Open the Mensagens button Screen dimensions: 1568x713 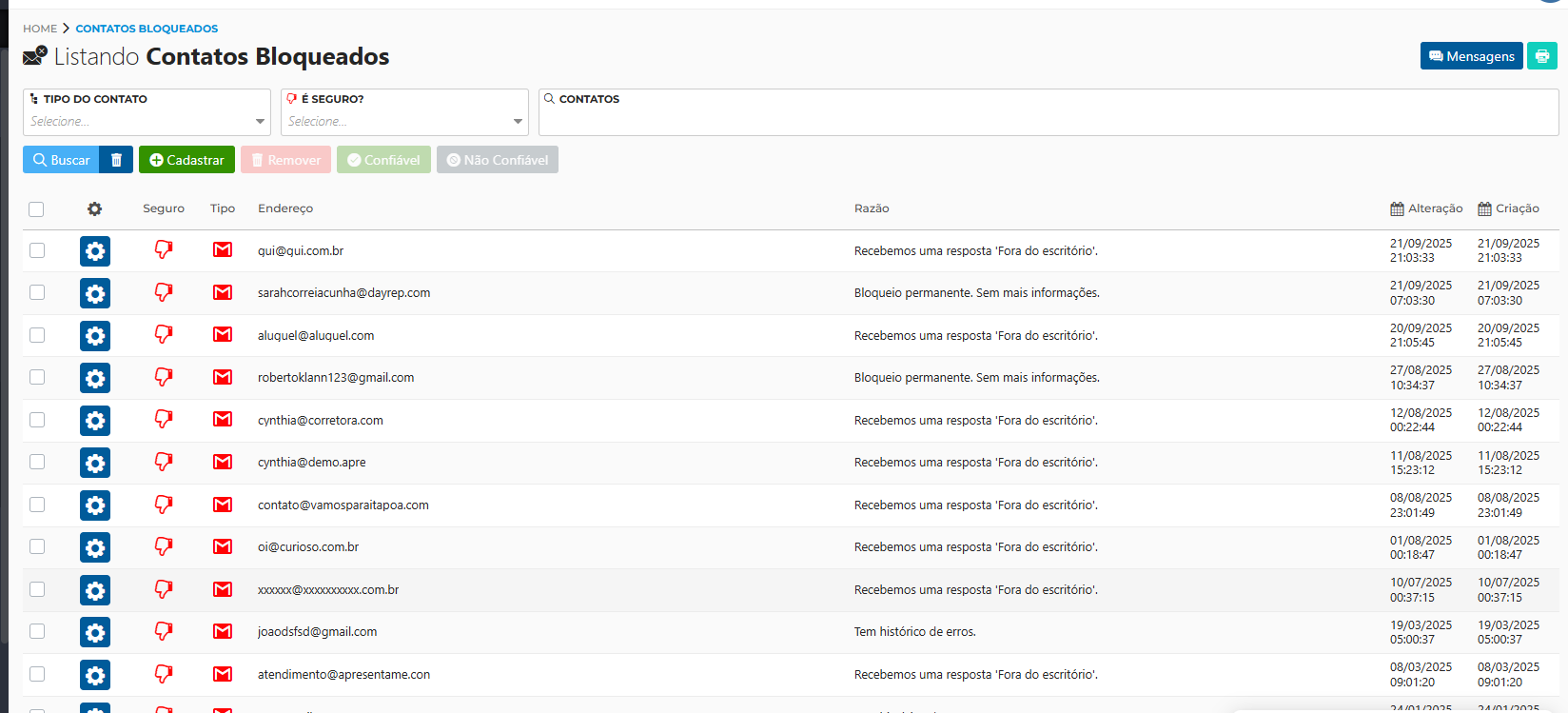tap(1471, 56)
